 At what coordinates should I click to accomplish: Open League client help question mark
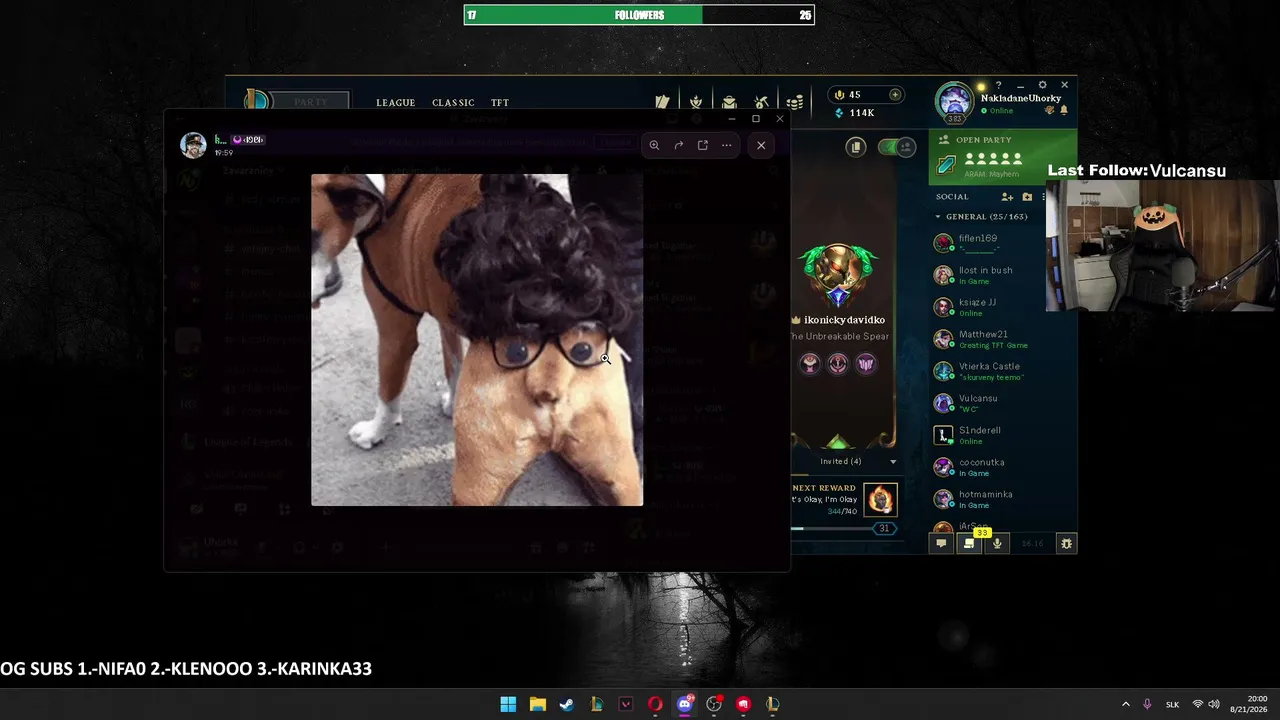pyautogui.click(x=998, y=86)
